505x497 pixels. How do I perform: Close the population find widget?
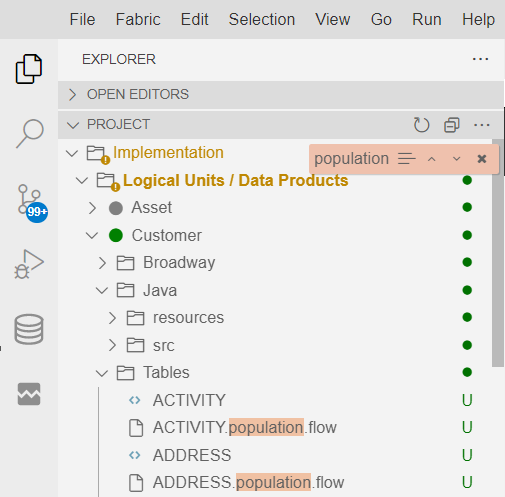tap(482, 159)
